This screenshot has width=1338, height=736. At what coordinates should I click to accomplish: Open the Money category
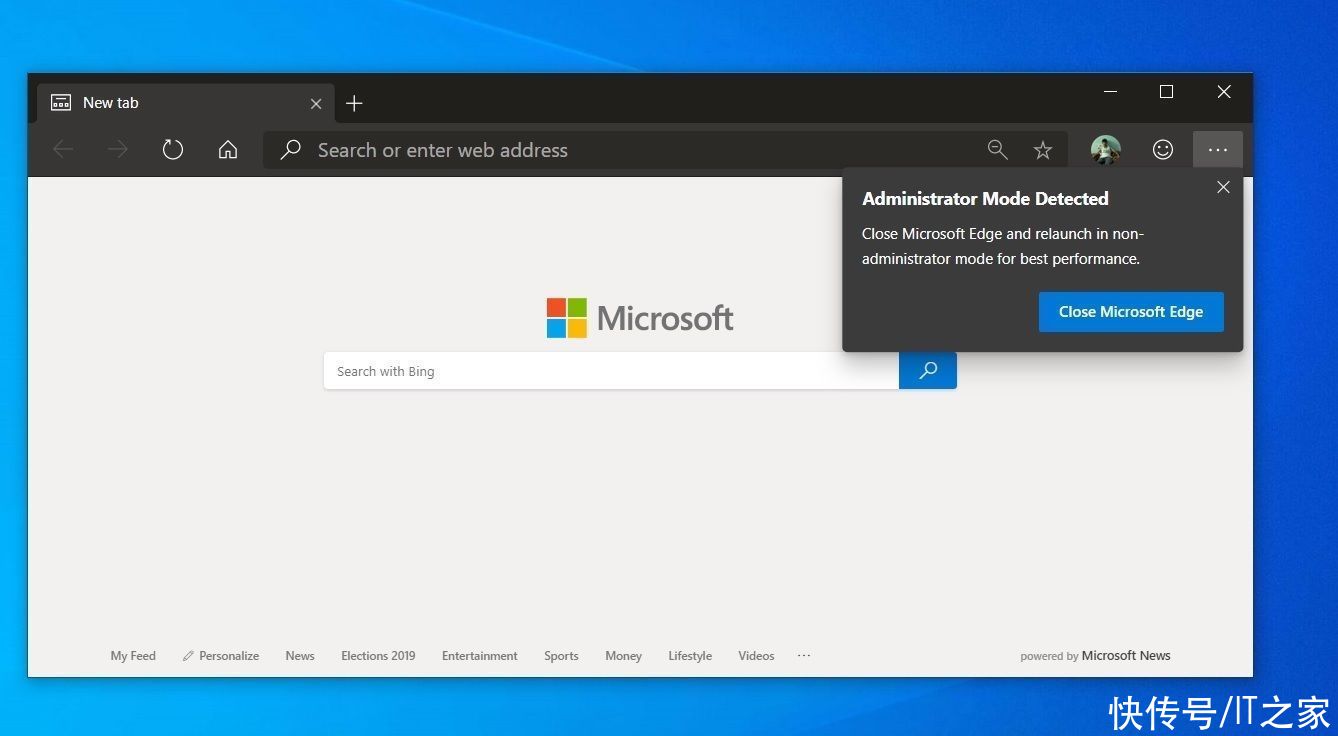[623, 656]
